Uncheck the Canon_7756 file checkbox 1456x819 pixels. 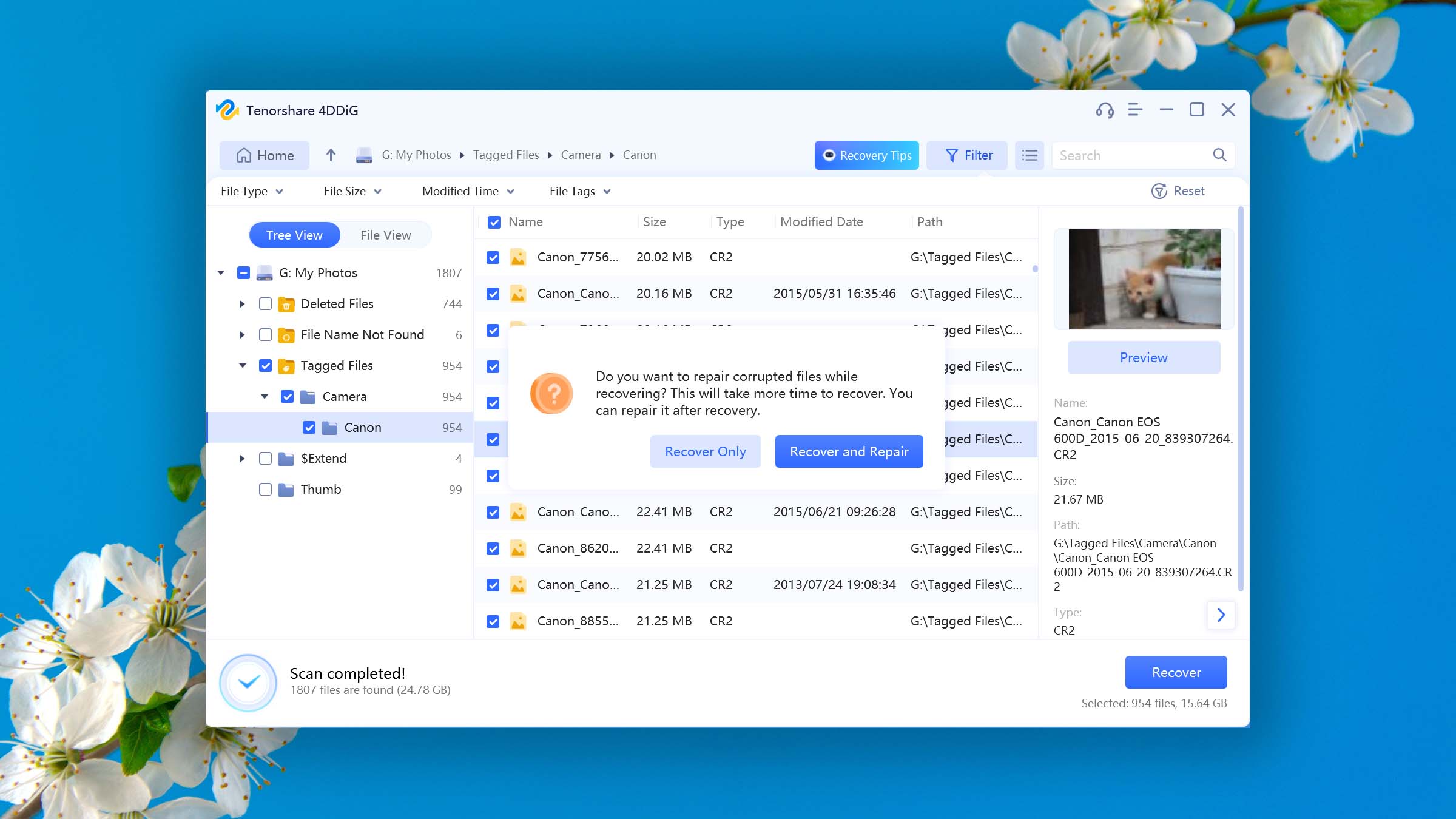click(x=493, y=257)
